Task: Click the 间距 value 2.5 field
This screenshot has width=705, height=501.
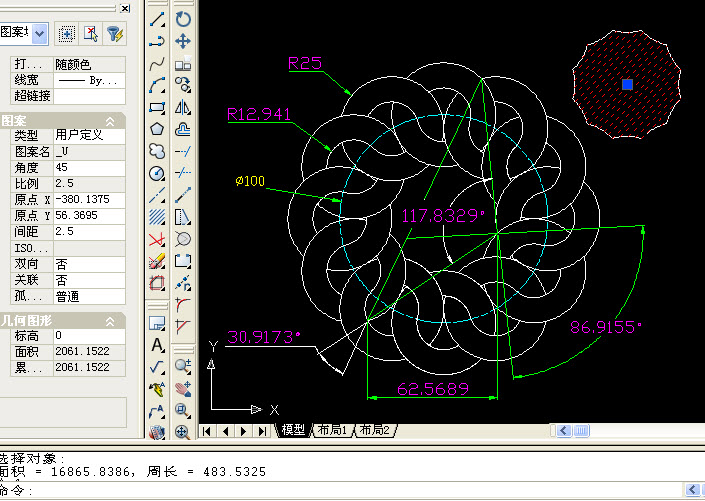Action: pos(89,232)
